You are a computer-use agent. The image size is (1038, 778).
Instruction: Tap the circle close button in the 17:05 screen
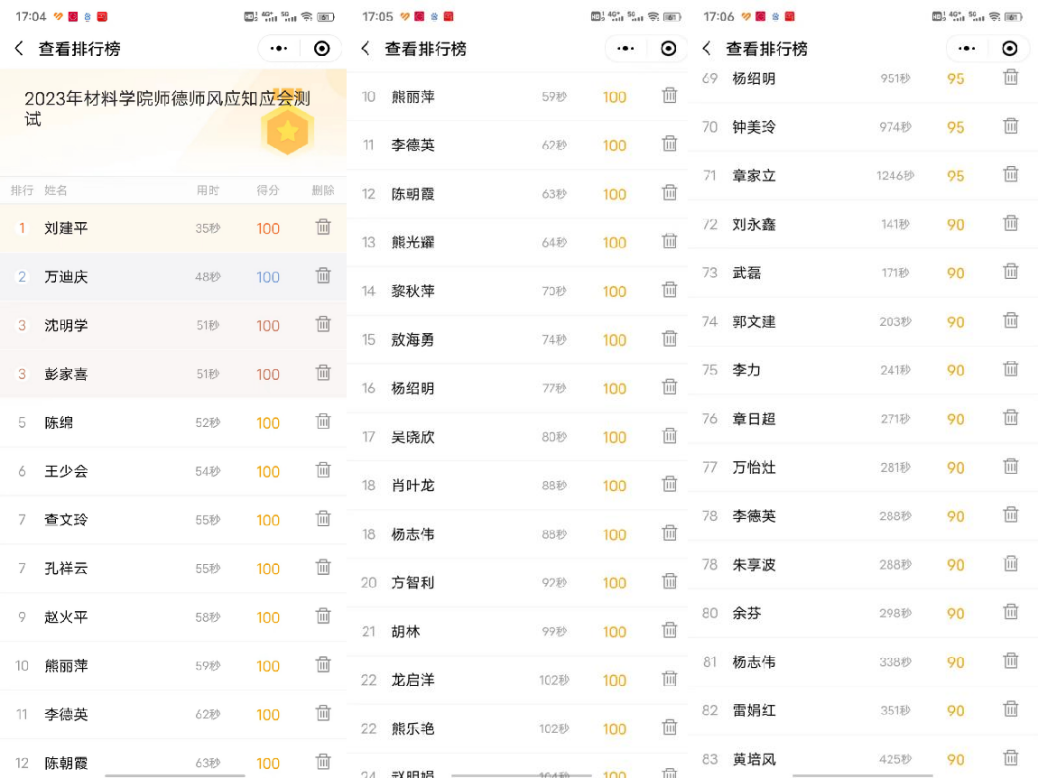coord(669,48)
